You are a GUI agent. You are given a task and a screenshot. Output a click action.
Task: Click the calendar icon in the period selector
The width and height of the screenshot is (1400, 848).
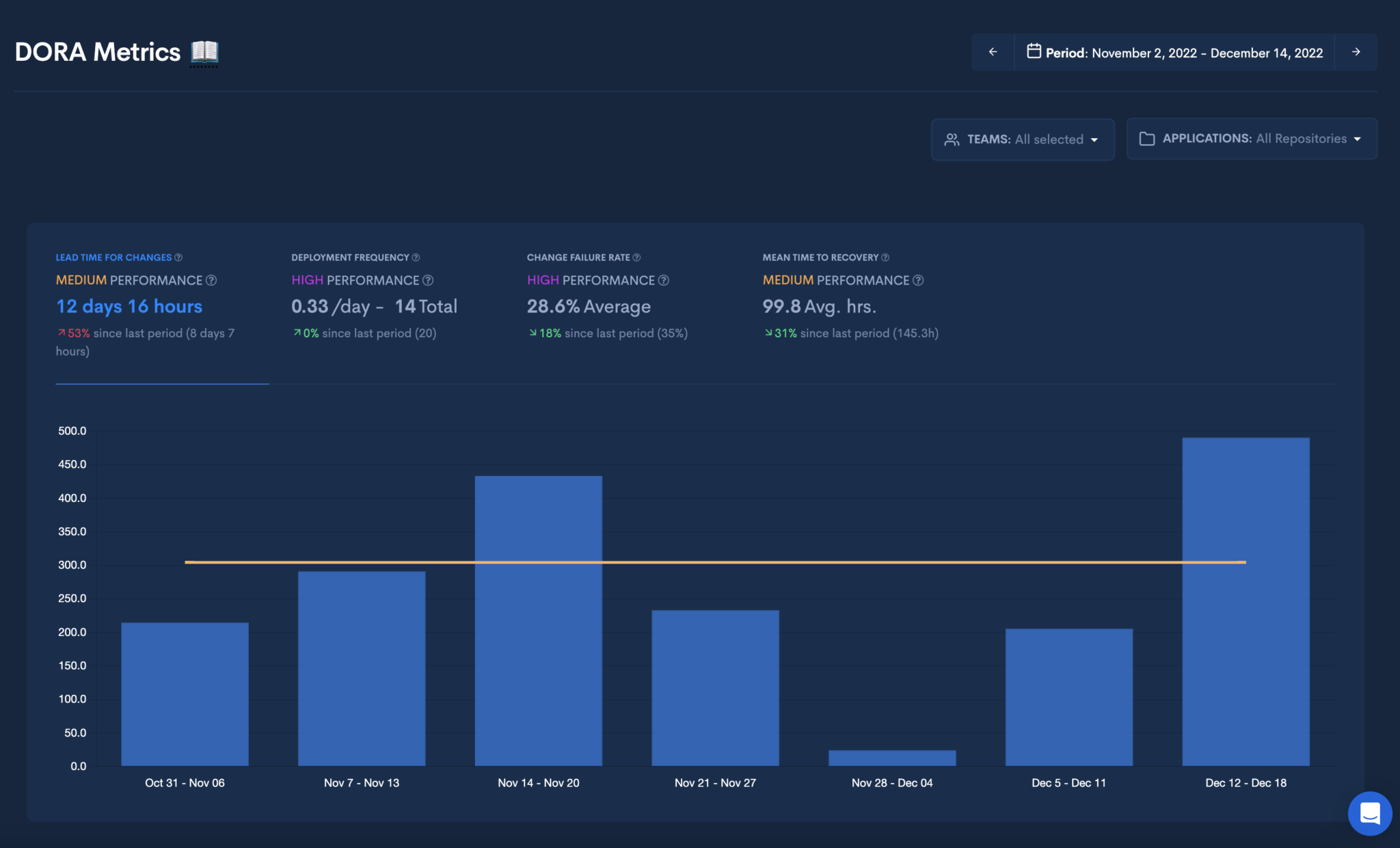pos(1034,52)
